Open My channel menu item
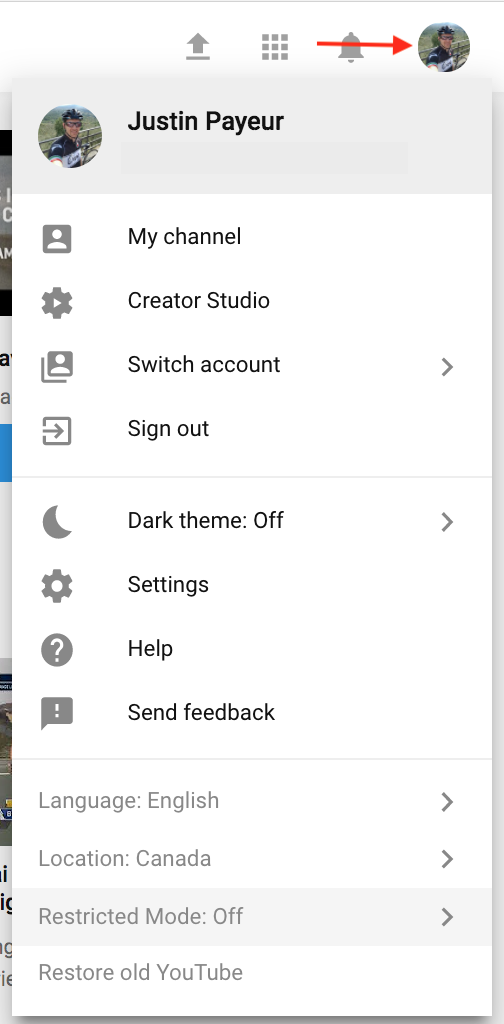This screenshot has height=1024, width=504. tap(252, 236)
